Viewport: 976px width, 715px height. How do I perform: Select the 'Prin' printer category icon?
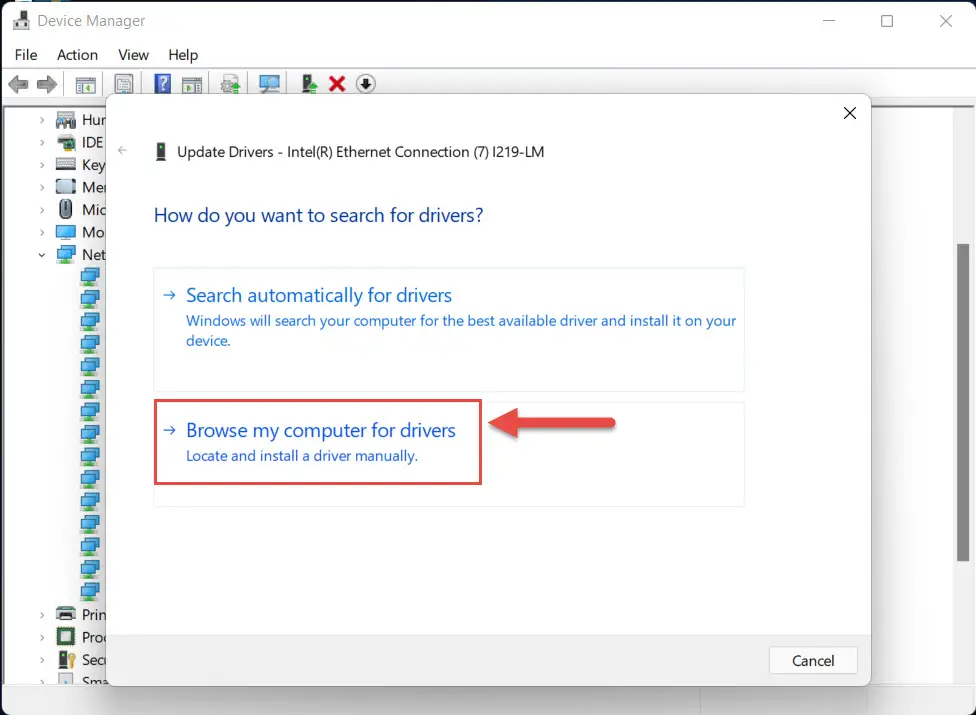(66, 614)
